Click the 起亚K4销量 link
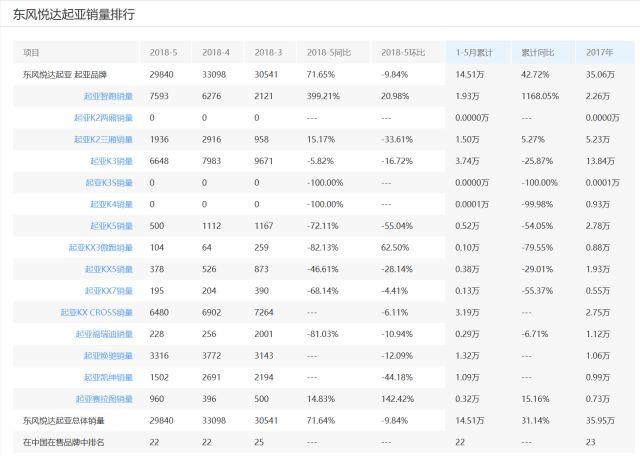Image resolution: width=640 pixels, height=456 pixels. click(111, 204)
